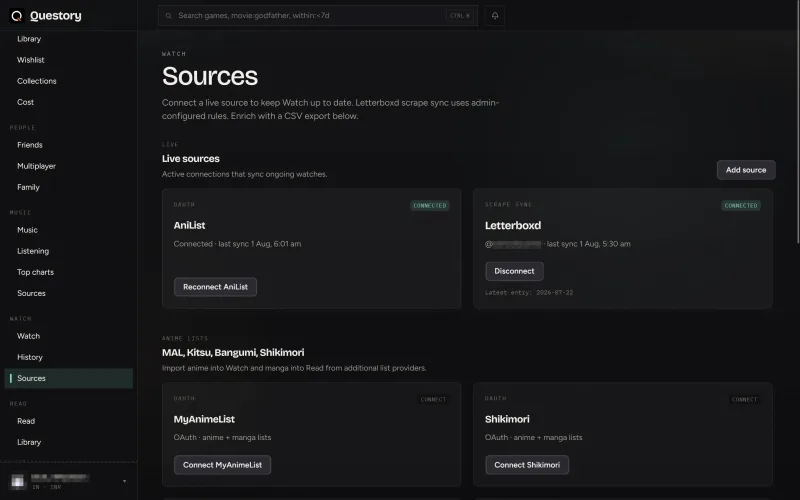Focus the search games input field

tap(317, 16)
